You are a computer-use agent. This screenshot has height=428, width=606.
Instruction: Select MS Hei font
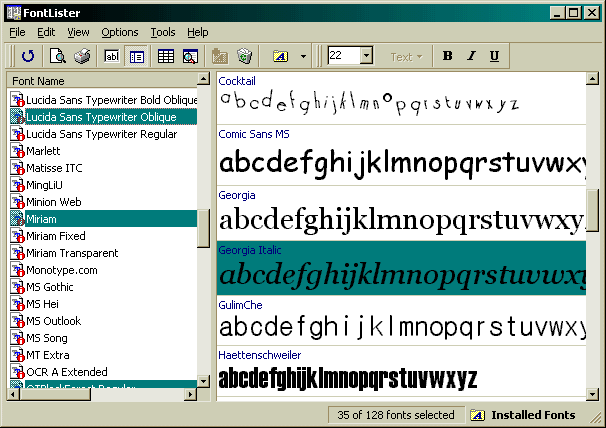(x=43, y=304)
